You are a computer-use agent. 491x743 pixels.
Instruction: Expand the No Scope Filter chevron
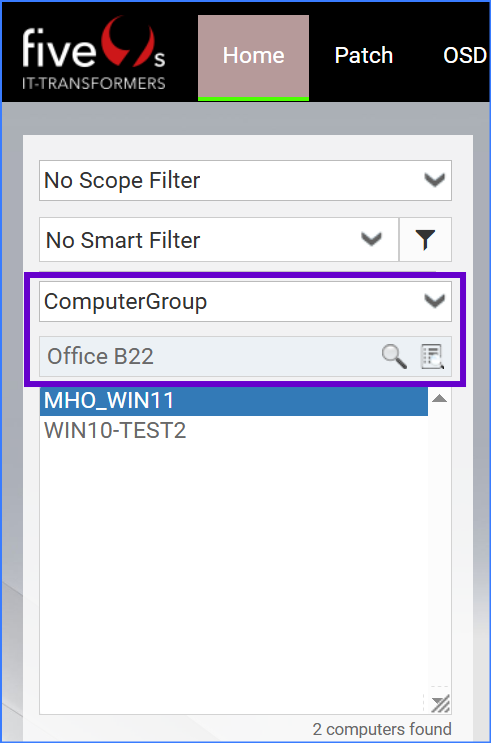tap(435, 180)
